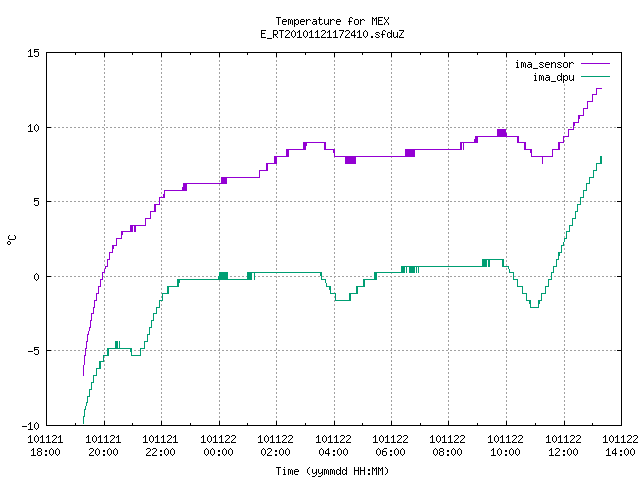Screen dimensions: 640x480
Task: Click the ima_sensor curve peak near 12.5°C
Action: pos(599,89)
